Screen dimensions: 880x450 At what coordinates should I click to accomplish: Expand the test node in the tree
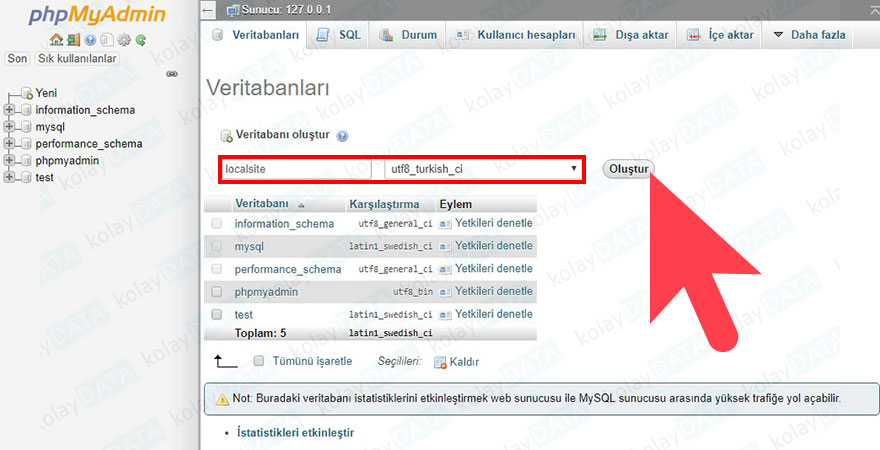click(x=9, y=177)
